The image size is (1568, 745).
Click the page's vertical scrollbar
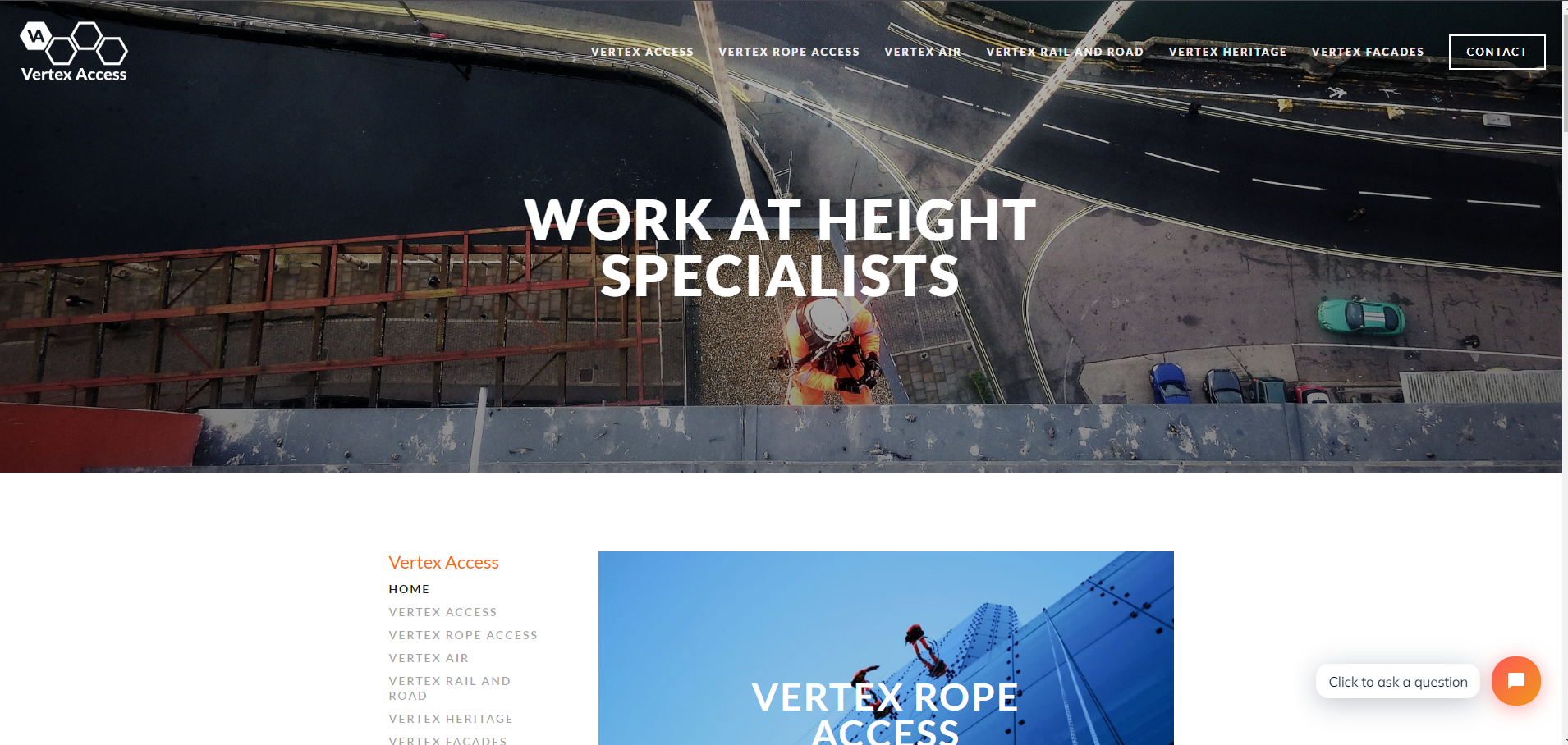(x=1565, y=372)
